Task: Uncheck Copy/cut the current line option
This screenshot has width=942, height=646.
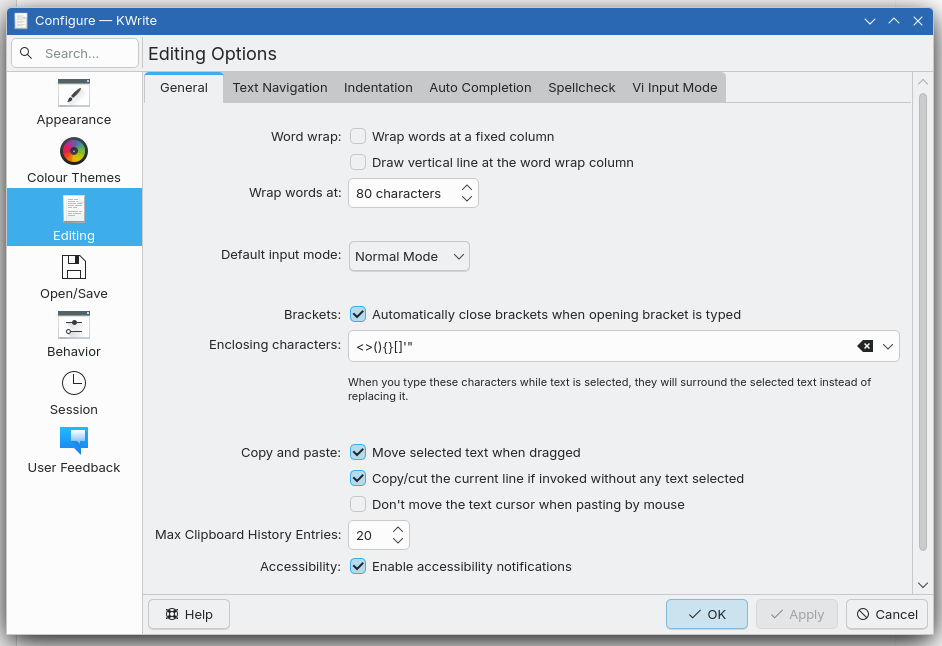Action: coord(358,478)
